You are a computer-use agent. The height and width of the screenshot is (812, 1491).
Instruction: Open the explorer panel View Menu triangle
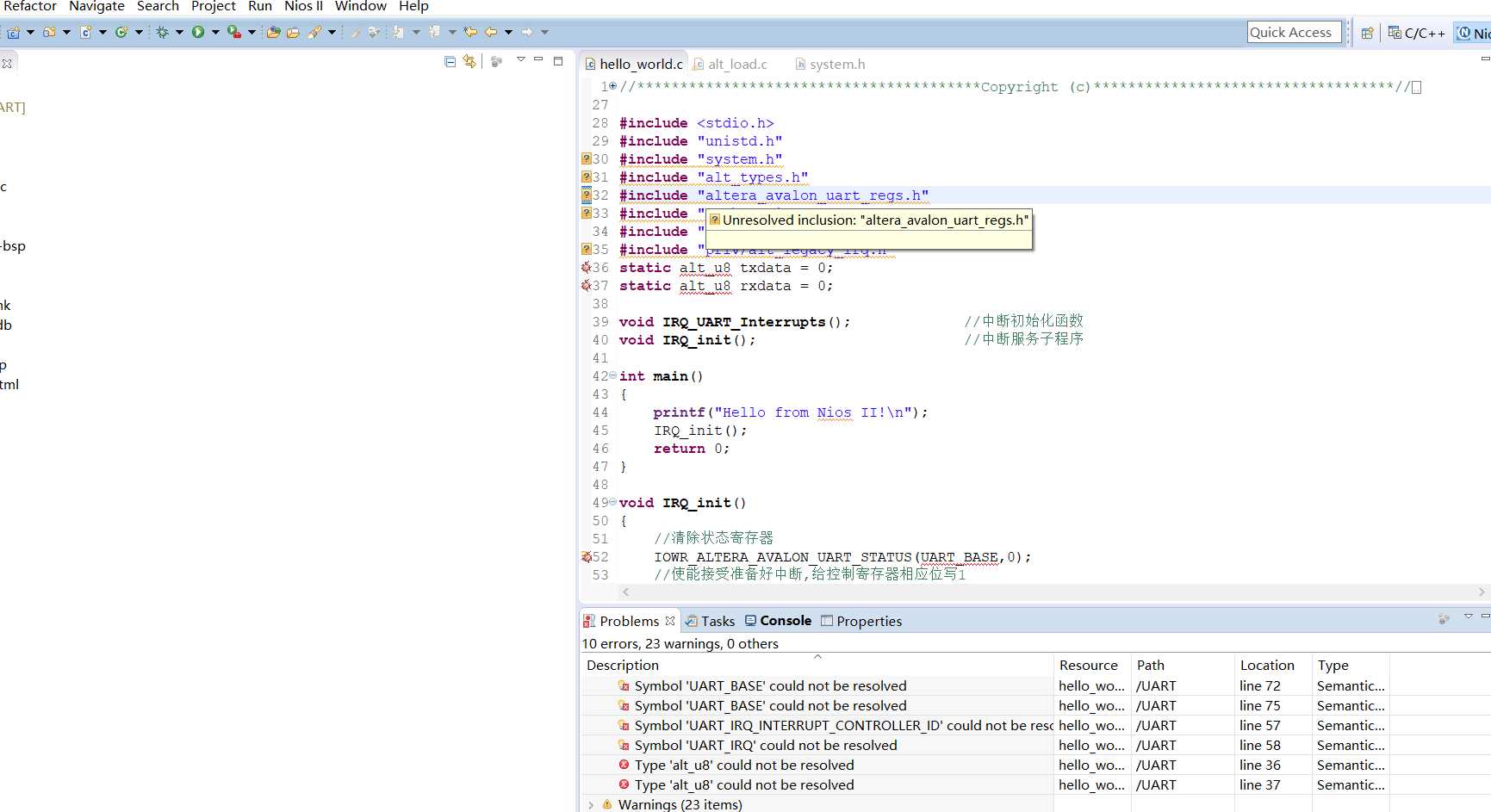pos(521,59)
